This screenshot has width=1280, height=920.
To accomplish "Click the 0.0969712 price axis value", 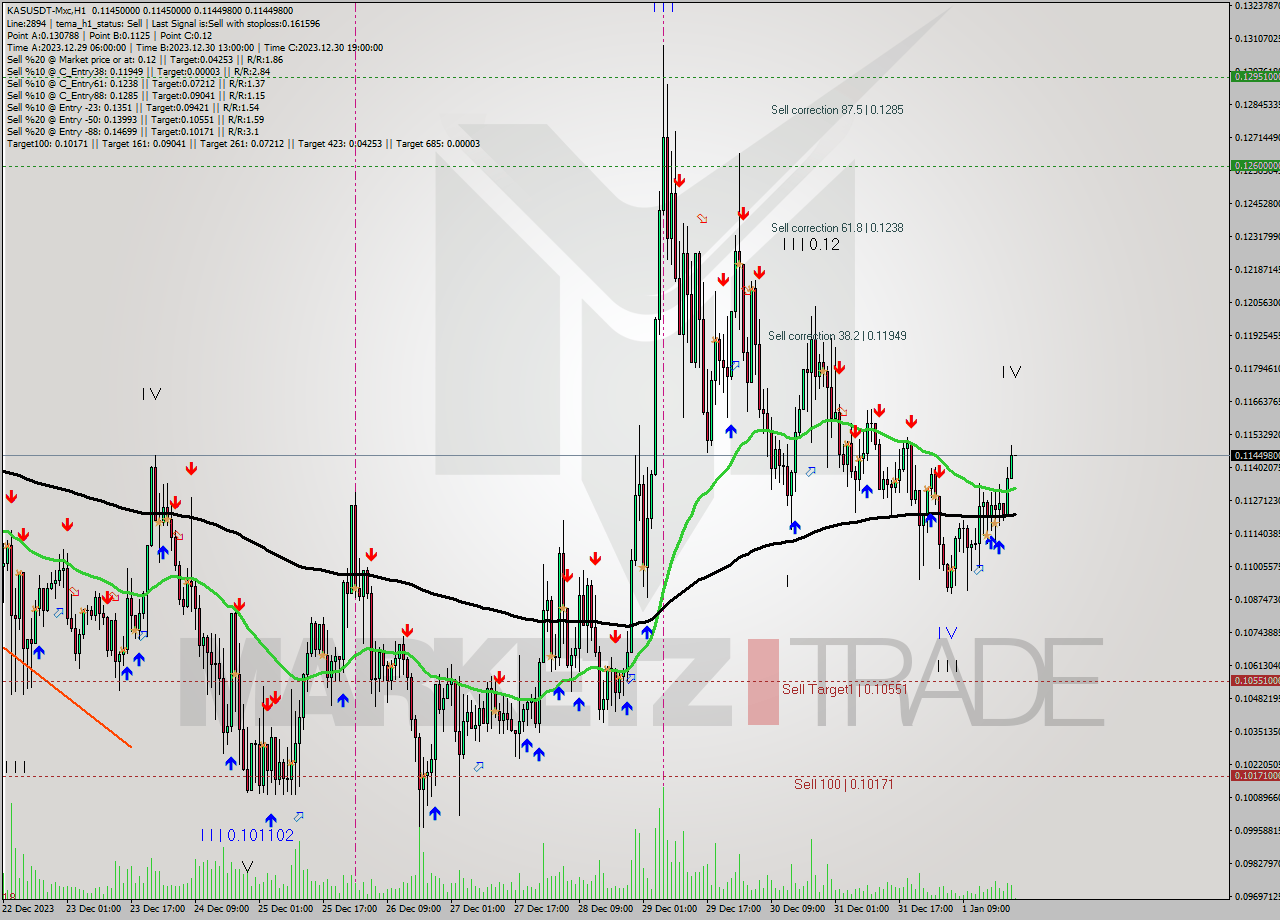I will point(1256,896).
